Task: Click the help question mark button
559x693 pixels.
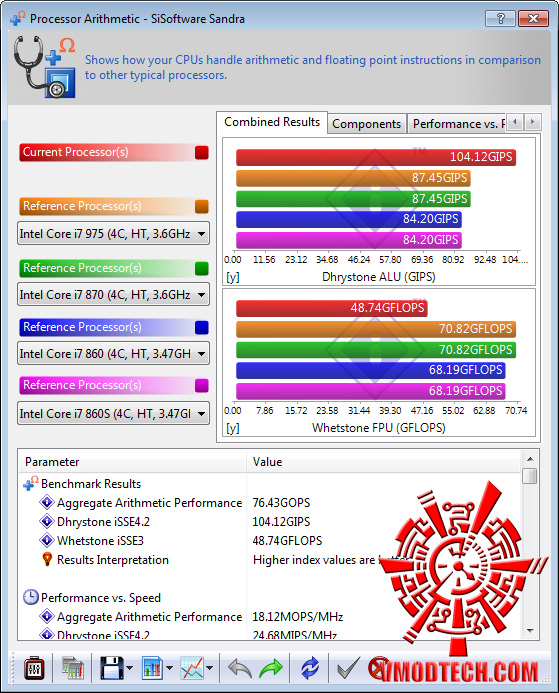Action: [500, 19]
